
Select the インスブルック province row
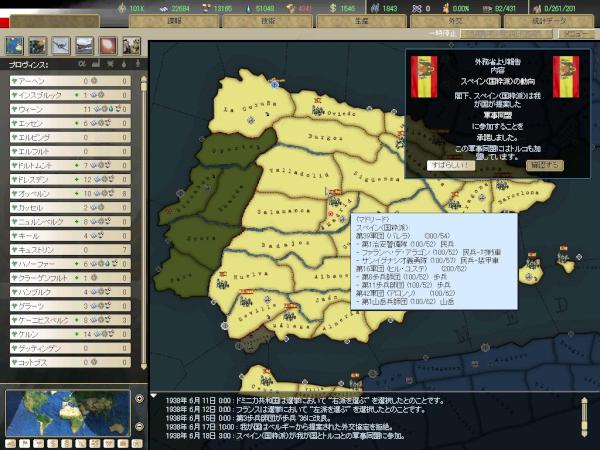click(x=70, y=95)
